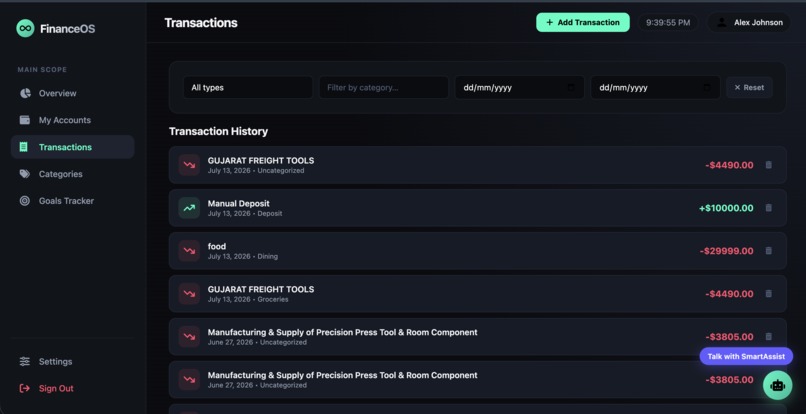Viewport: 806px width, 414px height.
Task: Click the user avatar icon beside Alex Johnson
Action: (x=722, y=23)
